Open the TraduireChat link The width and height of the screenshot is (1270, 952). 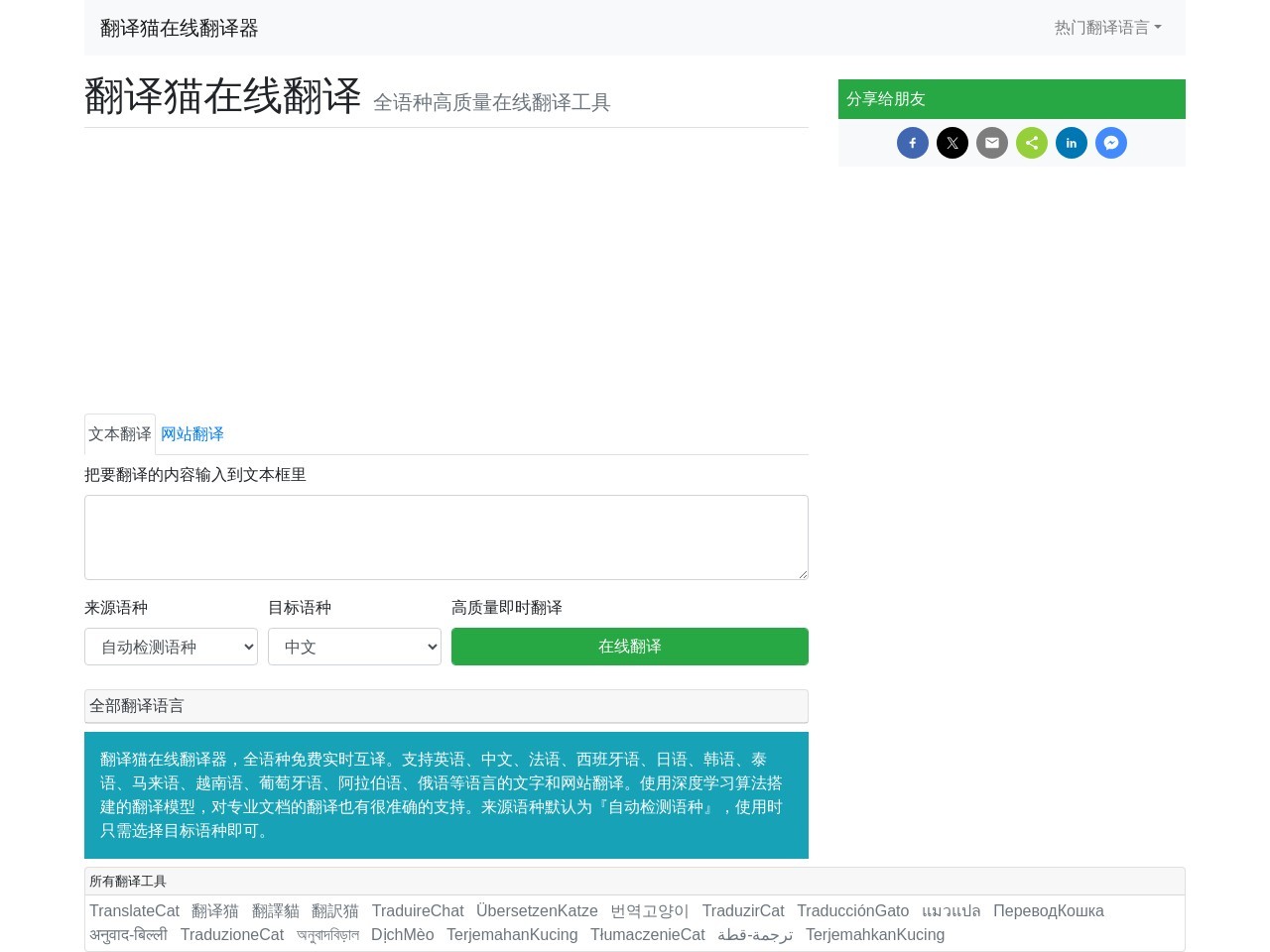[x=418, y=910]
